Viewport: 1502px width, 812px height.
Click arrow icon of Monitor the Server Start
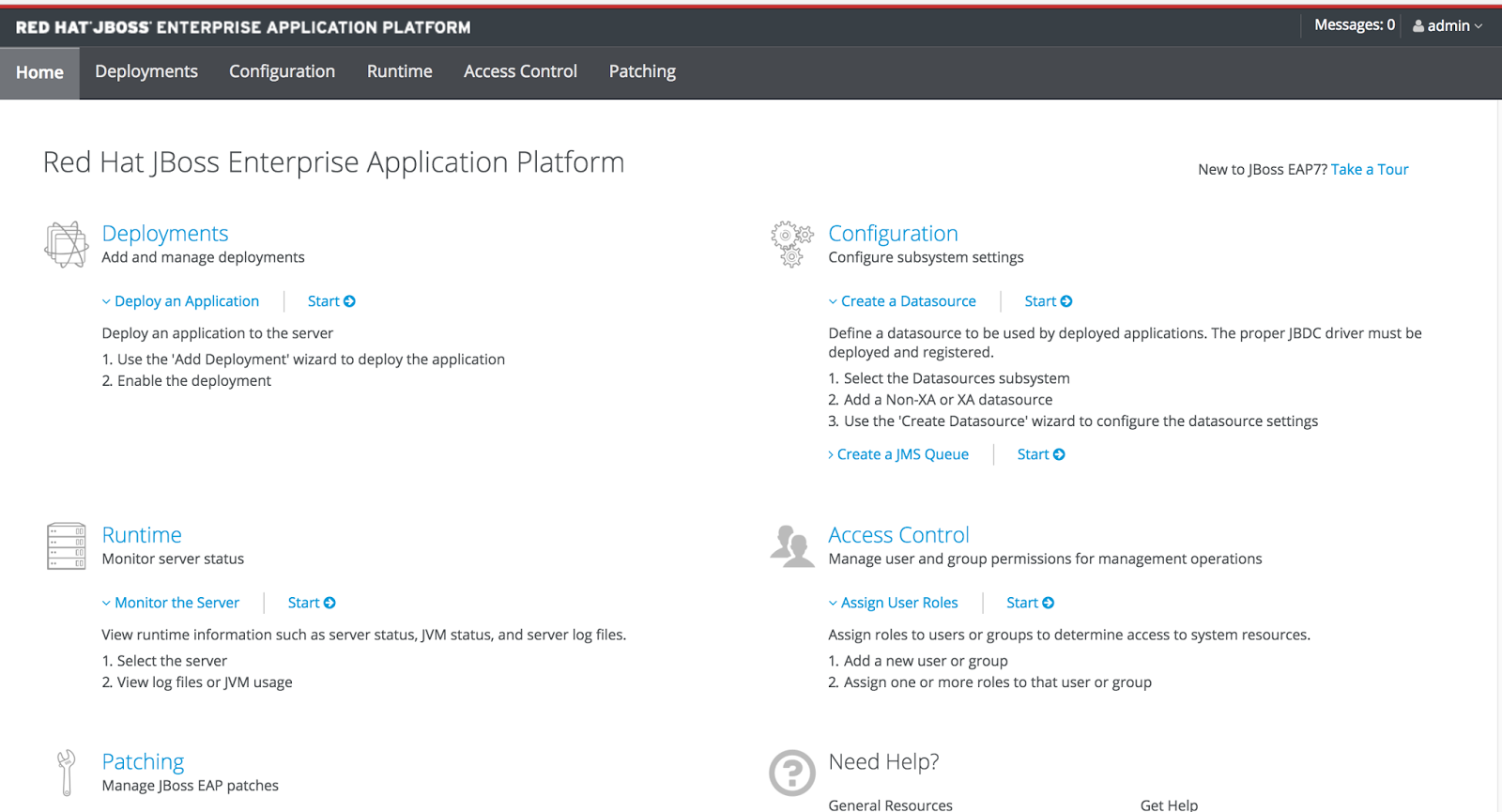330,603
